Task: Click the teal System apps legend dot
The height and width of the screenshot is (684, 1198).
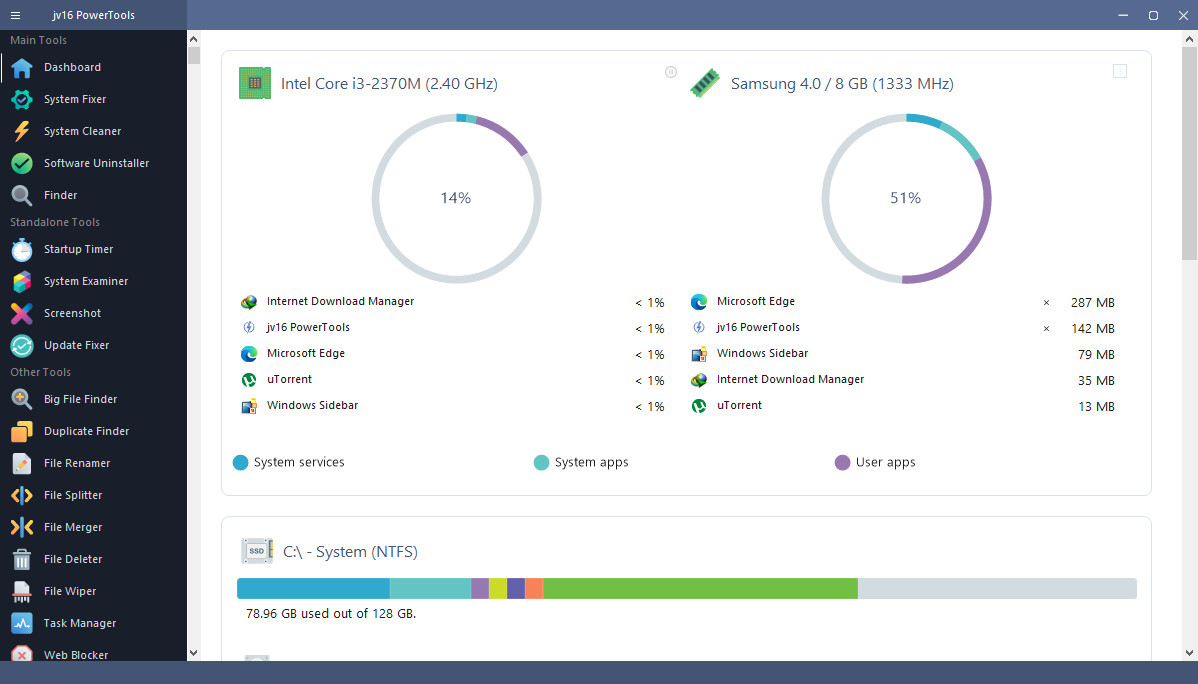Action: (x=542, y=462)
